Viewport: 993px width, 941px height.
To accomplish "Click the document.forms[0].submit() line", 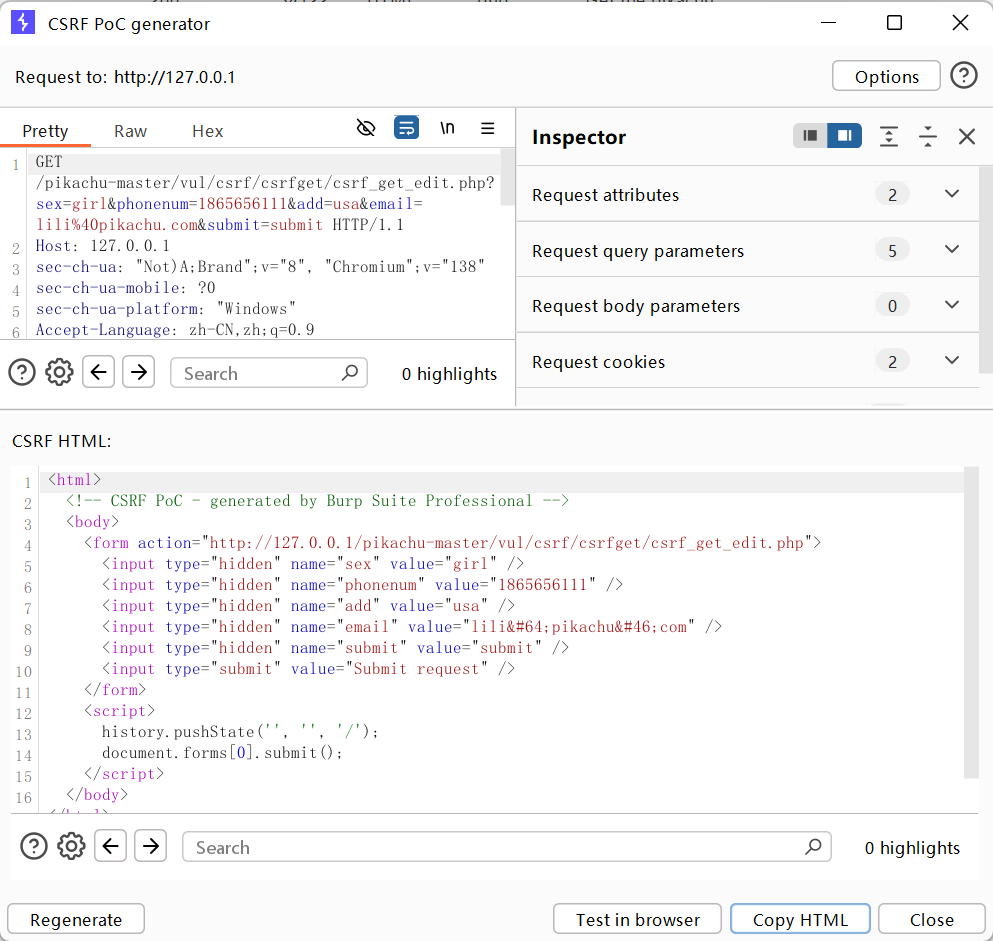I will pos(222,752).
